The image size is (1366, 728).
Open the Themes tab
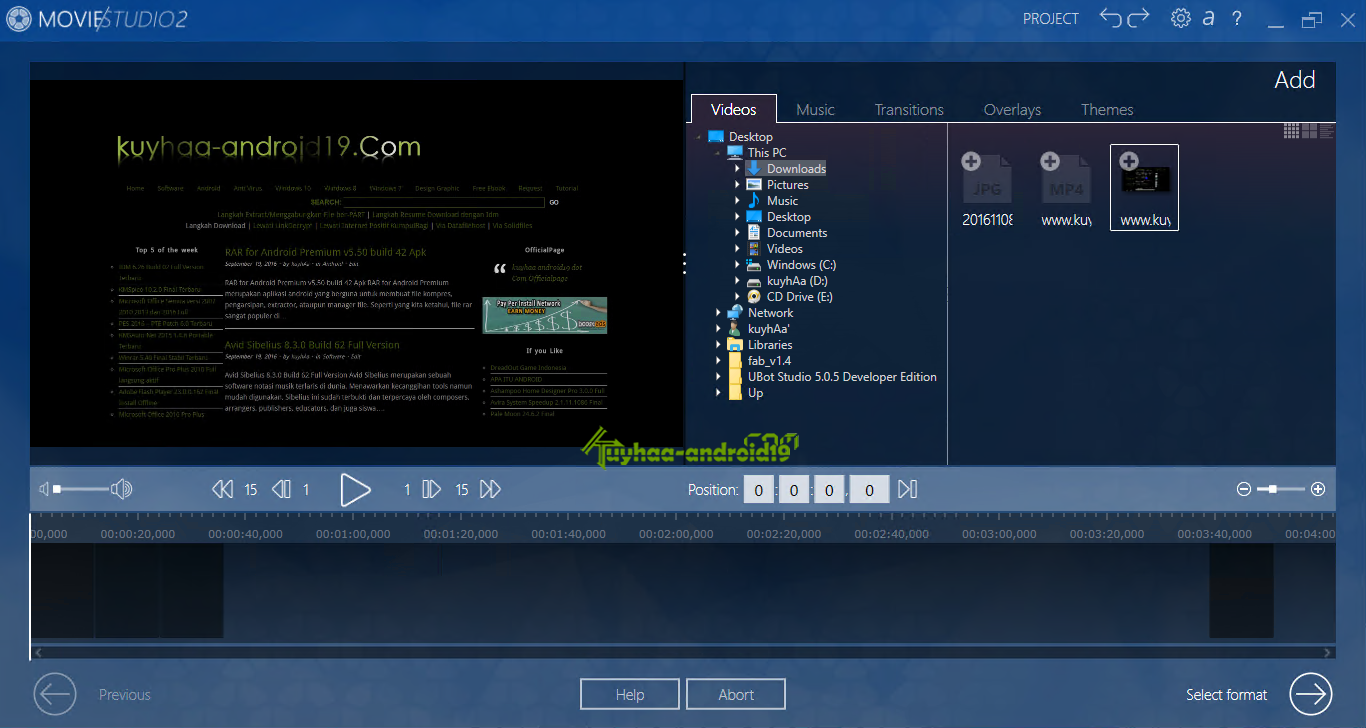tap(1107, 110)
